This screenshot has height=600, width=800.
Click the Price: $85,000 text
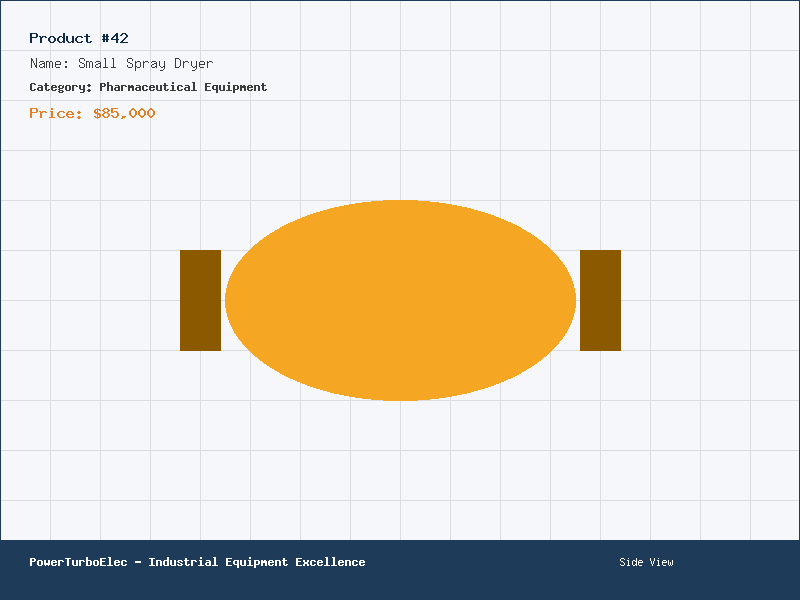92,113
